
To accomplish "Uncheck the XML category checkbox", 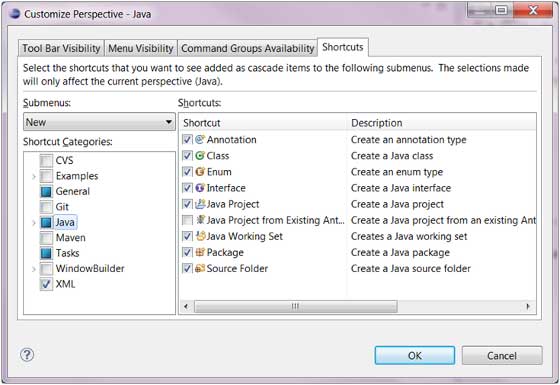I will coord(46,284).
